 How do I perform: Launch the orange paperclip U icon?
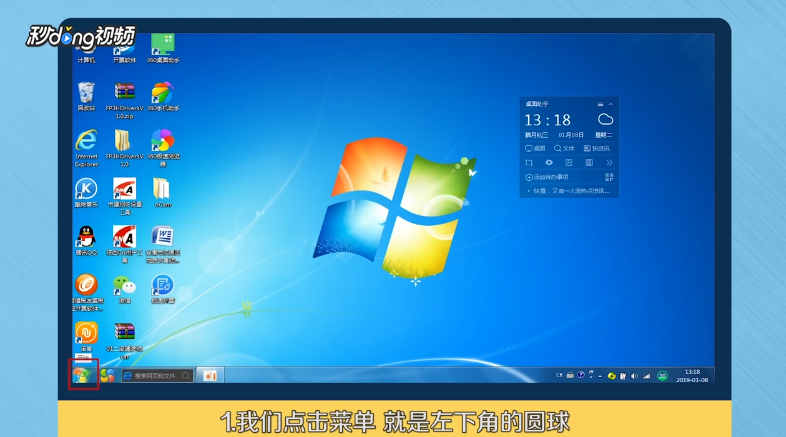(x=86, y=337)
